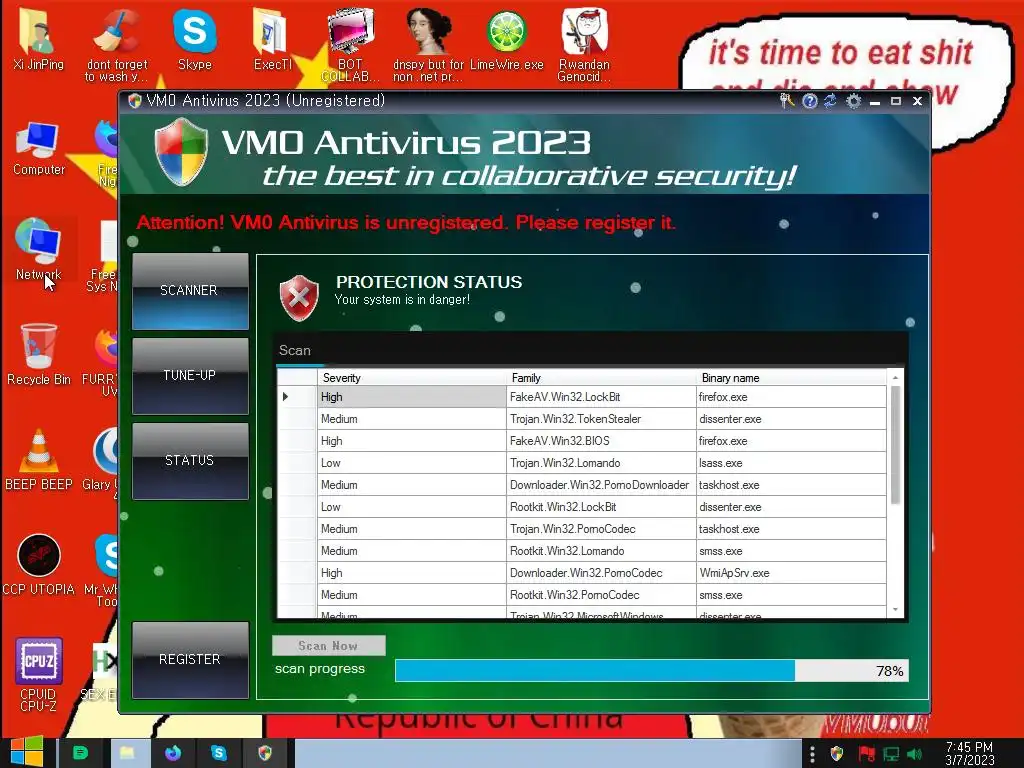Click the VM0 Antivirus shield logo
This screenshot has width=1024, height=768.
click(x=181, y=152)
